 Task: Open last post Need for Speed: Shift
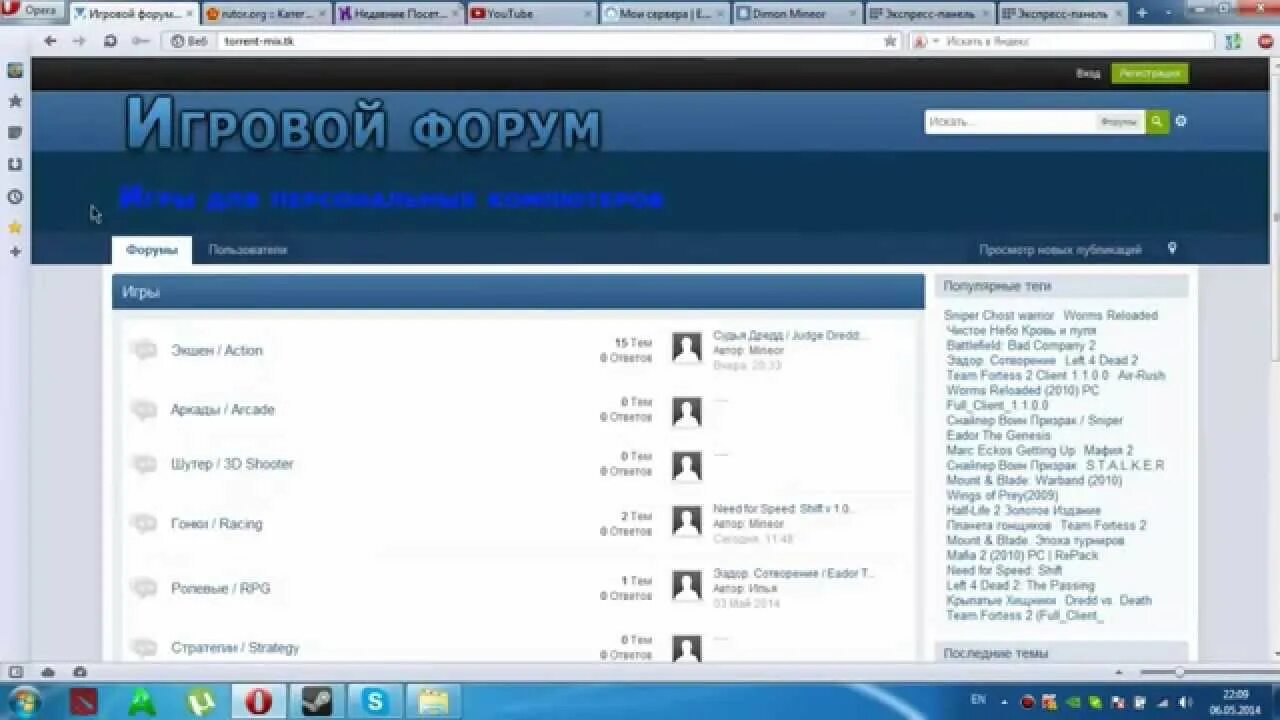click(x=783, y=509)
